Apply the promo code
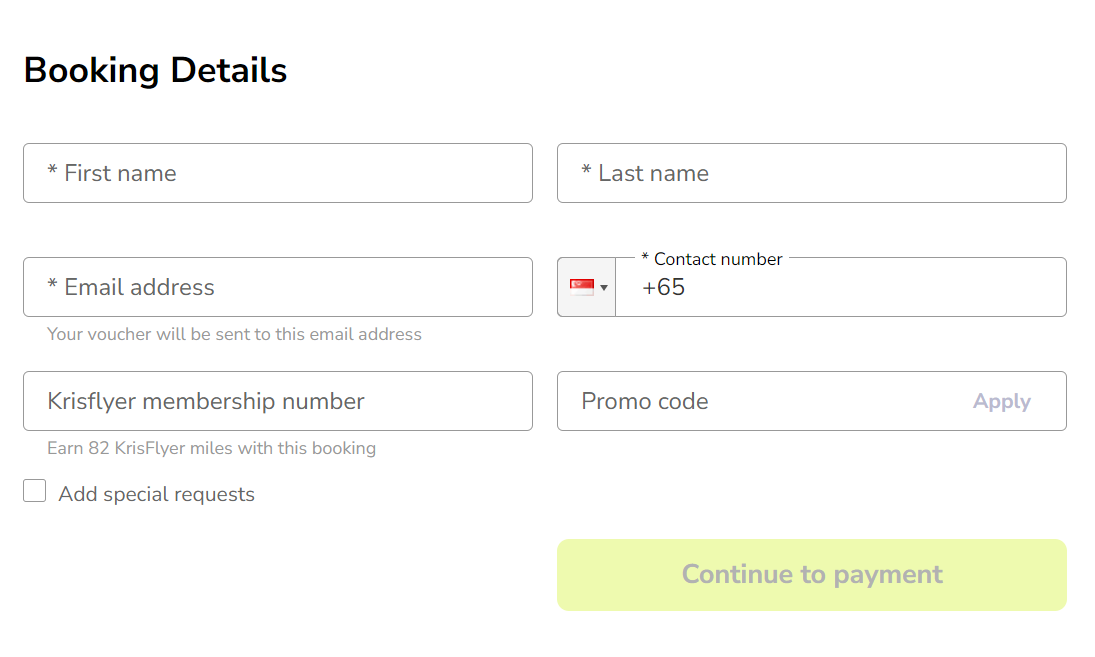Image resolution: width=1095 pixels, height=657 pixels. pos(1001,401)
